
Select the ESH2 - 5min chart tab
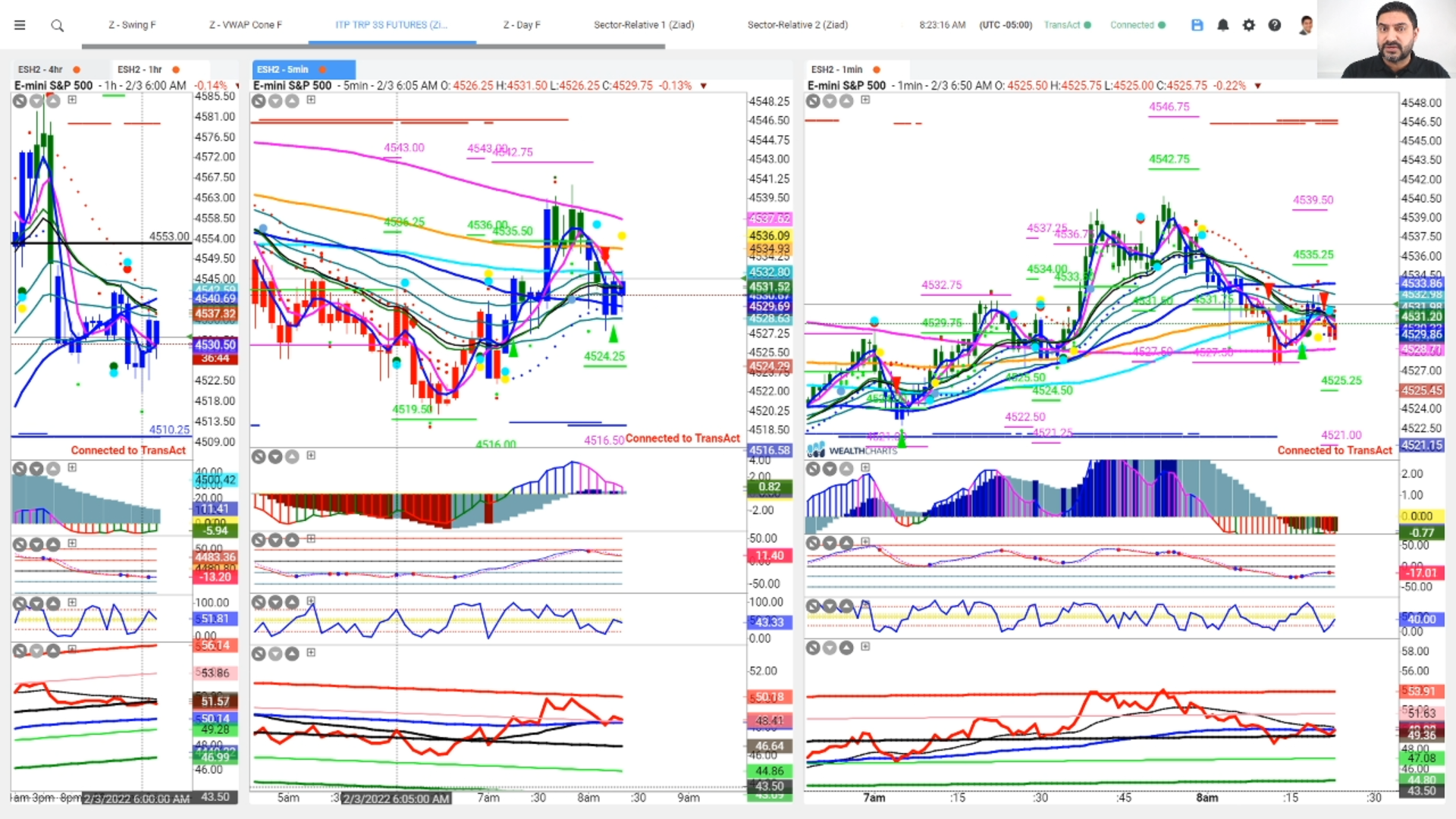303,69
